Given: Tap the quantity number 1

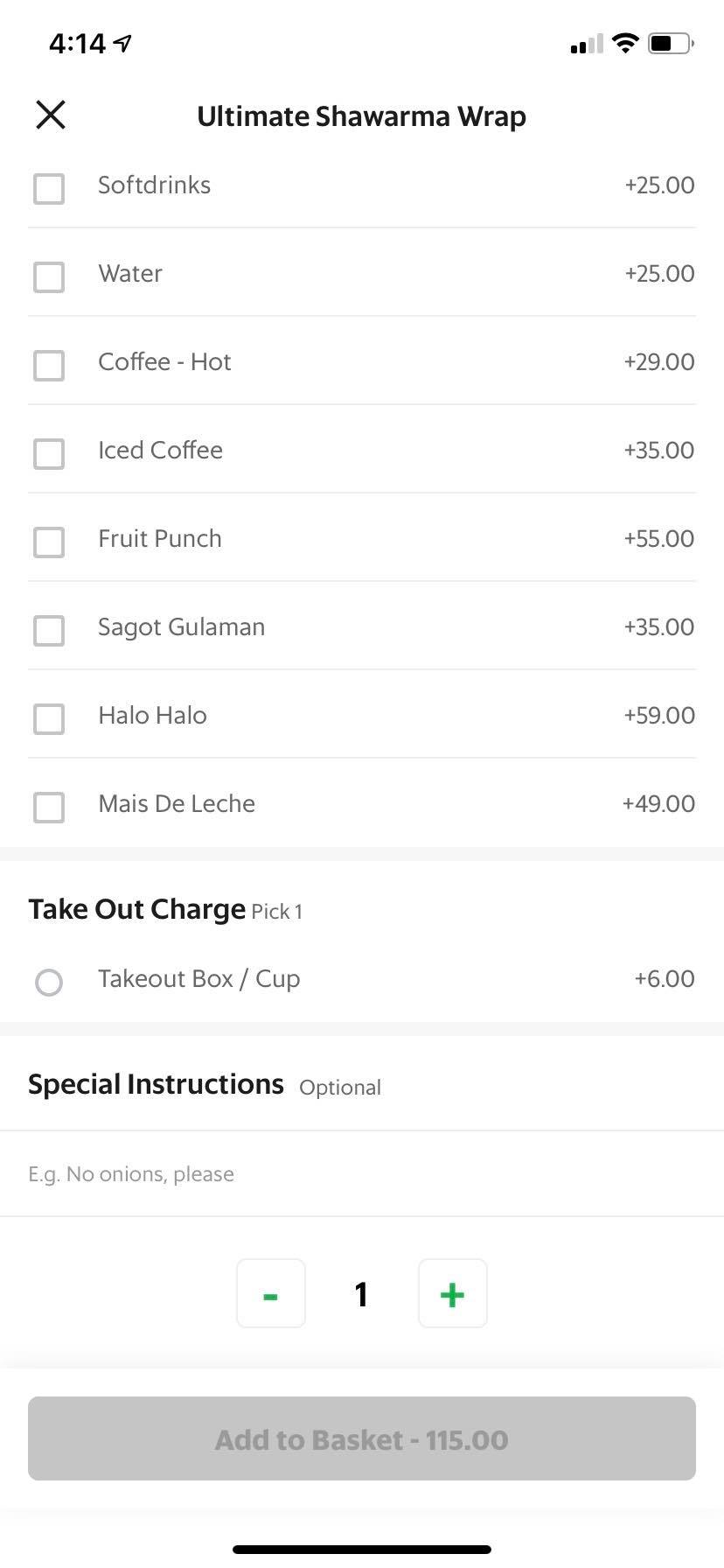Looking at the screenshot, I should tap(361, 1294).
